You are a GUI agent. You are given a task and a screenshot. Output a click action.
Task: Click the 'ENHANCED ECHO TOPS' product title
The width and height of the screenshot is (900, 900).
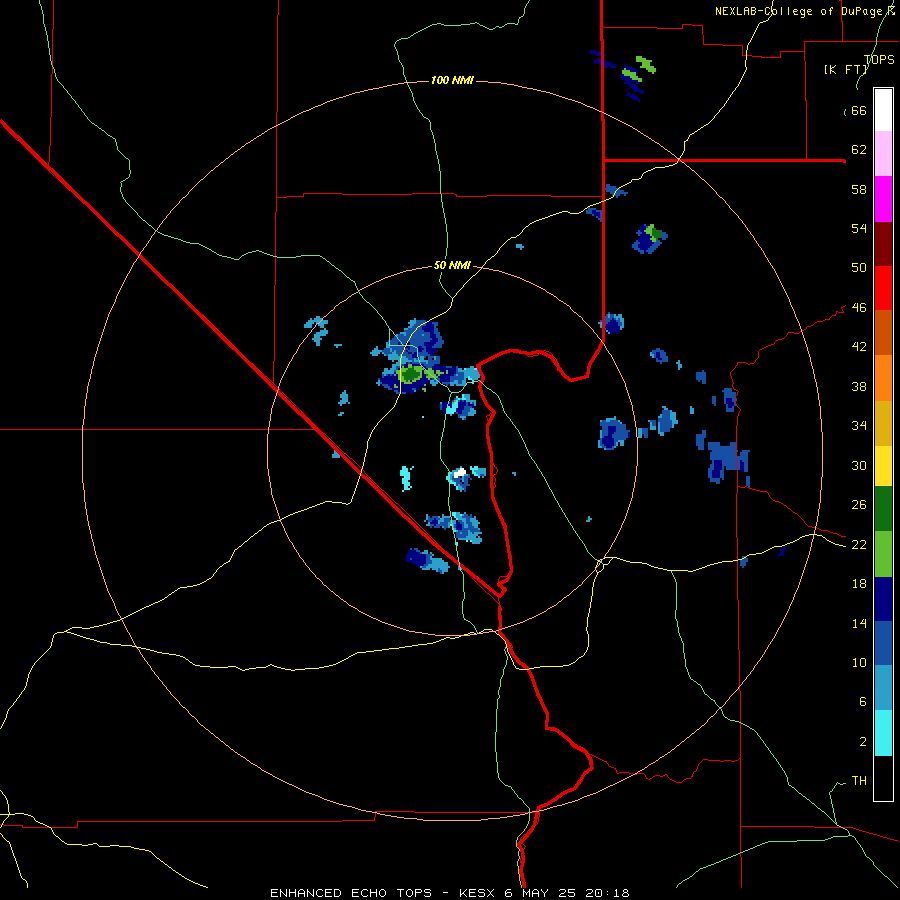tap(351, 893)
